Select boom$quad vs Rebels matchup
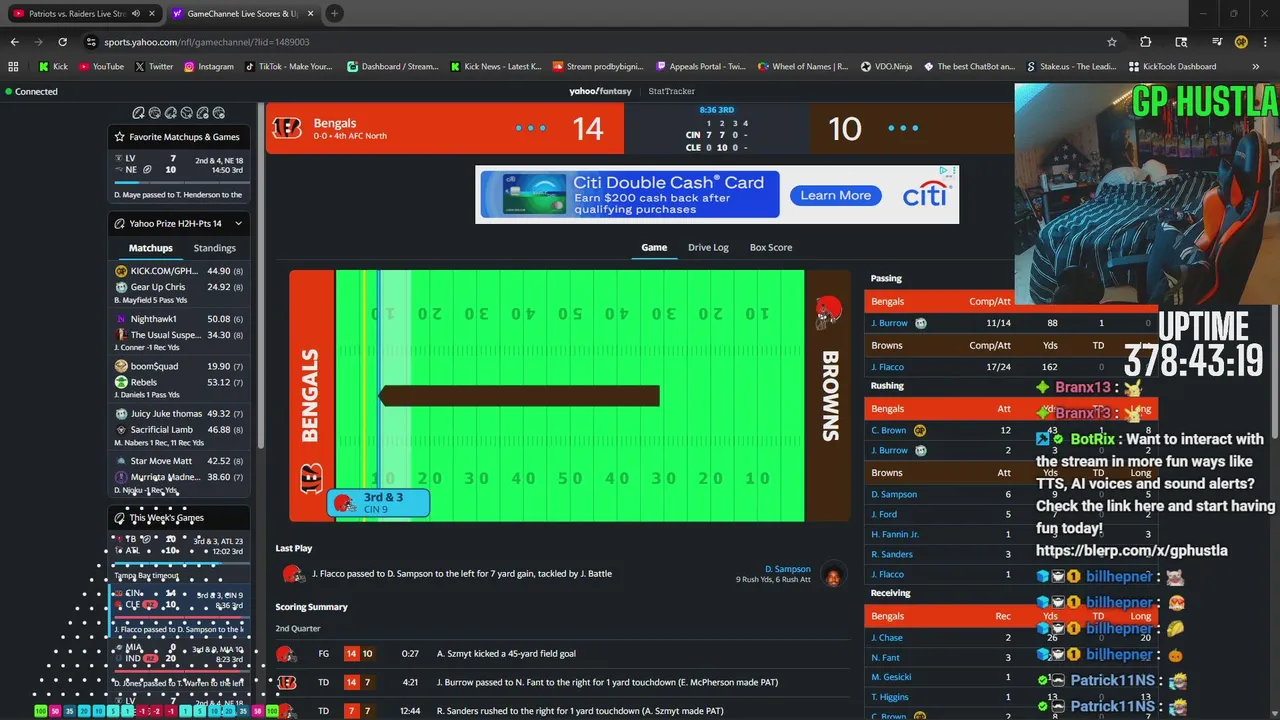Image resolution: width=1280 pixels, height=720 pixels. click(x=179, y=380)
